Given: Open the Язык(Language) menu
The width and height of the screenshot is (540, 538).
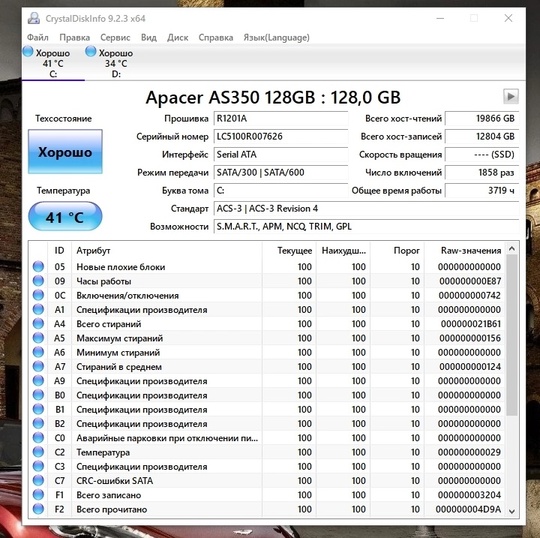Looking at the screenshot, I should (x=276, y=37).
